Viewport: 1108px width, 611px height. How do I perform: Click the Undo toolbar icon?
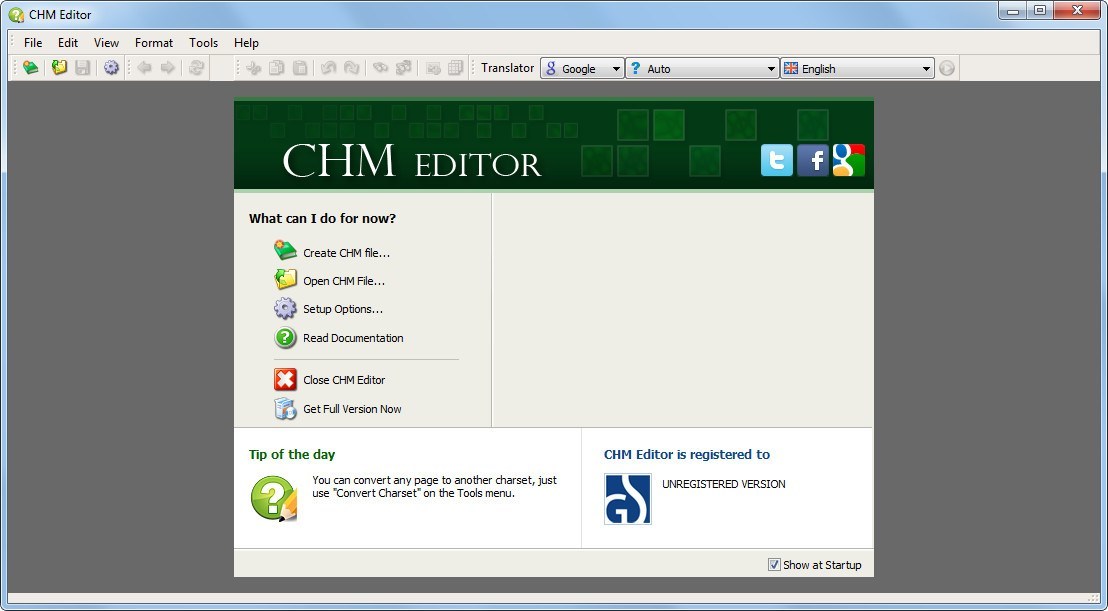point(328,68)
